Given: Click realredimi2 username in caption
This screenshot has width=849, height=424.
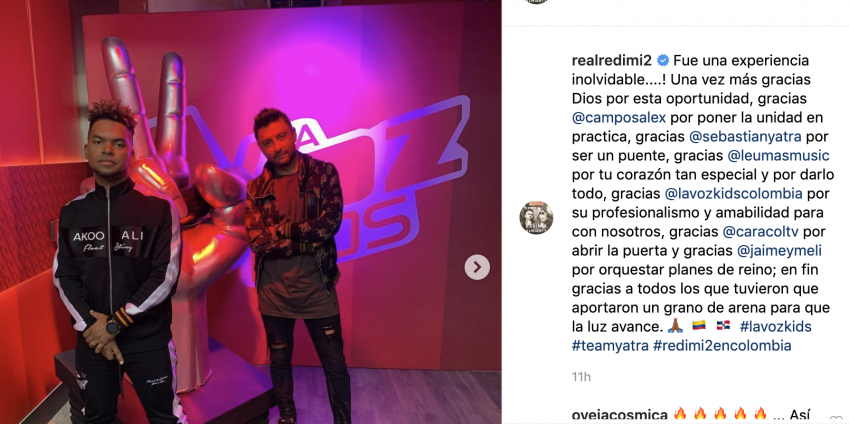Looking at the screenshot, I should 613,60.
